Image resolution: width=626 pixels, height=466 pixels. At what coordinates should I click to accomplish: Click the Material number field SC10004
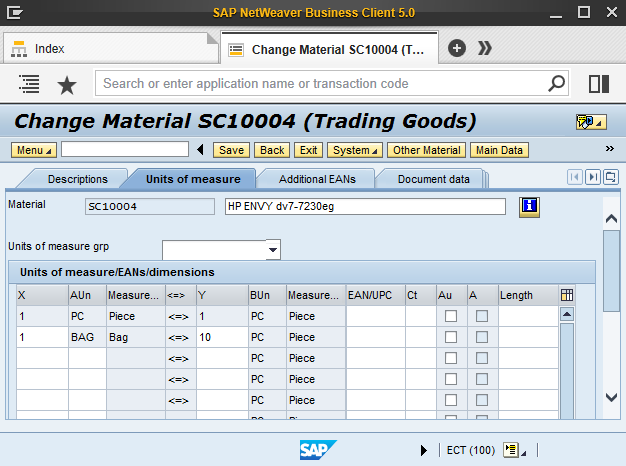click(x=150, y=206)
